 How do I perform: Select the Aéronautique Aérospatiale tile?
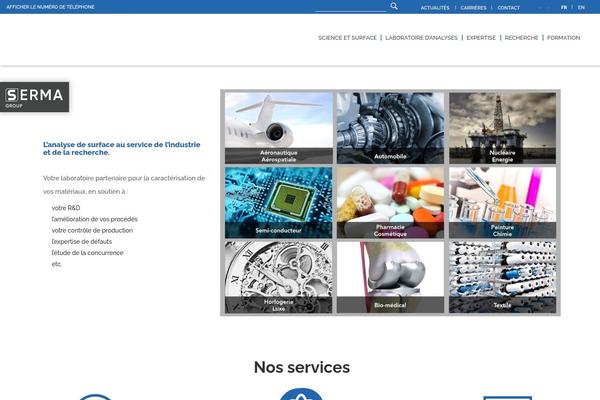(x=279, y=128)
